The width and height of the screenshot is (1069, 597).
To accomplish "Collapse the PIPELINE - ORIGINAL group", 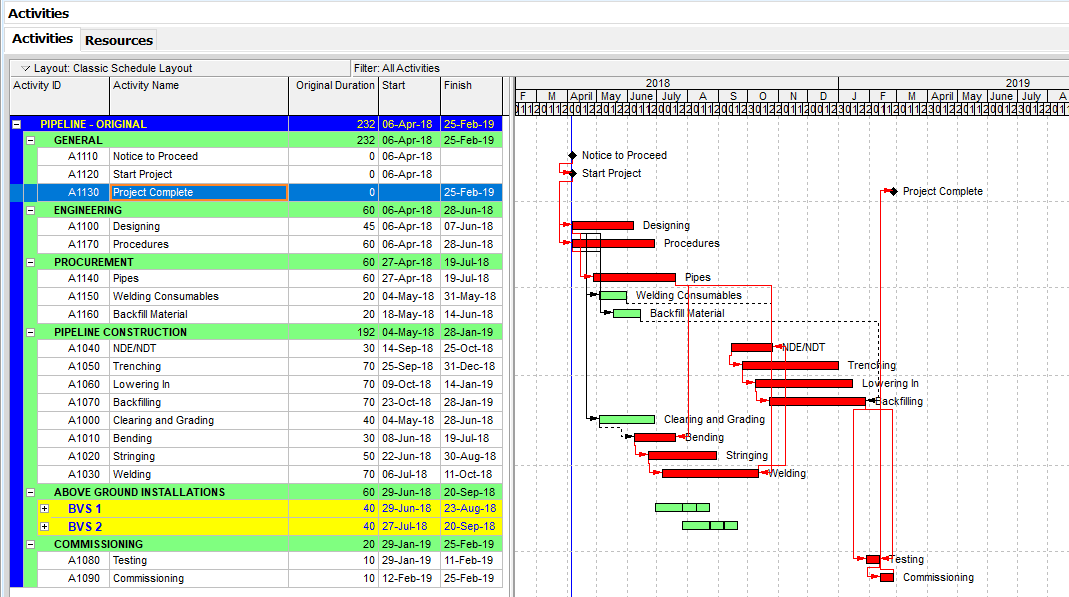I will click(x=16, y=124).
